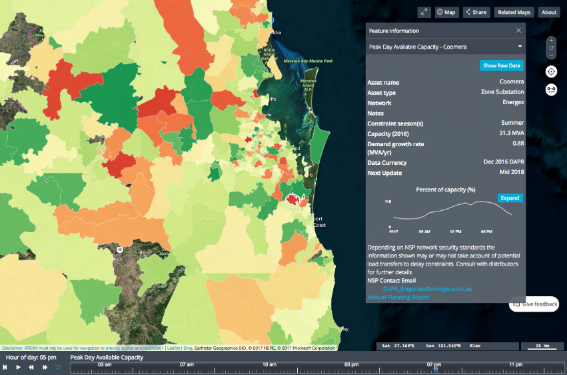Step backward with the rewind icon

coord(31,367)
